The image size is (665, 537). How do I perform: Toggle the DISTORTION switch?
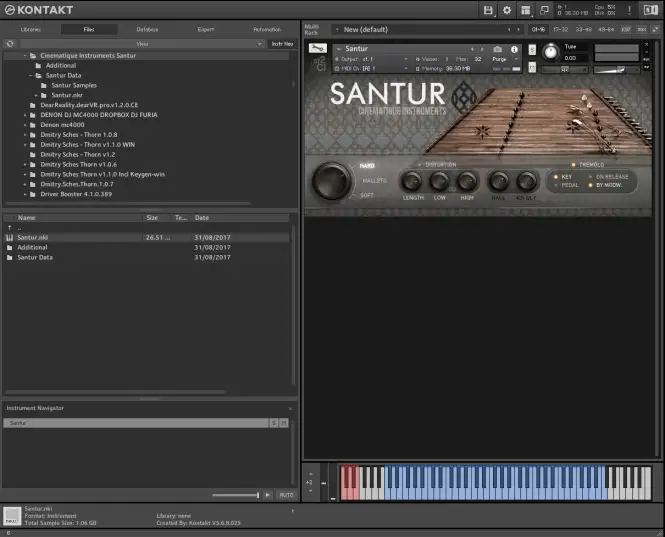click(420, 165)
